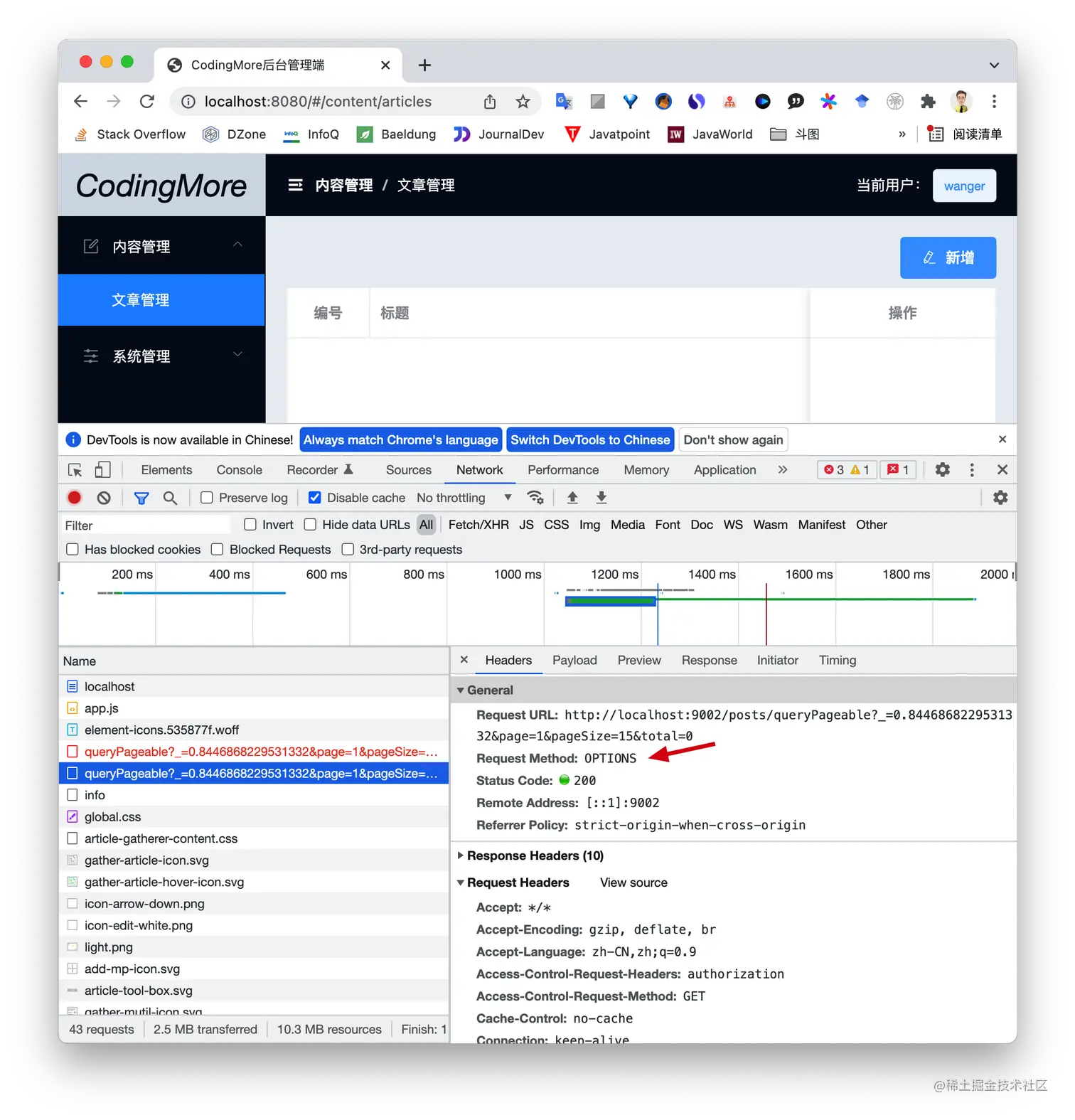Click the address bar URL
This screenshot has width=1075, height=1120.
point(318,102)
